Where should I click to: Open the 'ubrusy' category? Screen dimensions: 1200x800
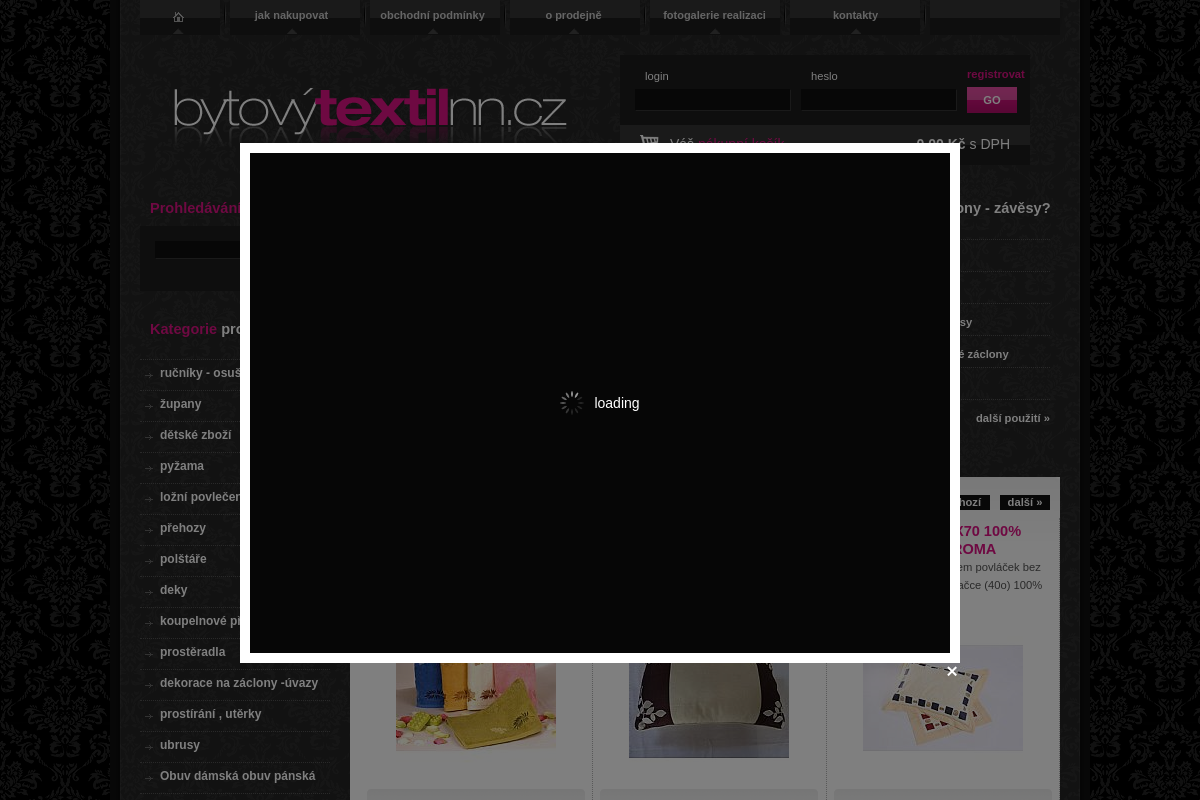(x=179, y=745)
